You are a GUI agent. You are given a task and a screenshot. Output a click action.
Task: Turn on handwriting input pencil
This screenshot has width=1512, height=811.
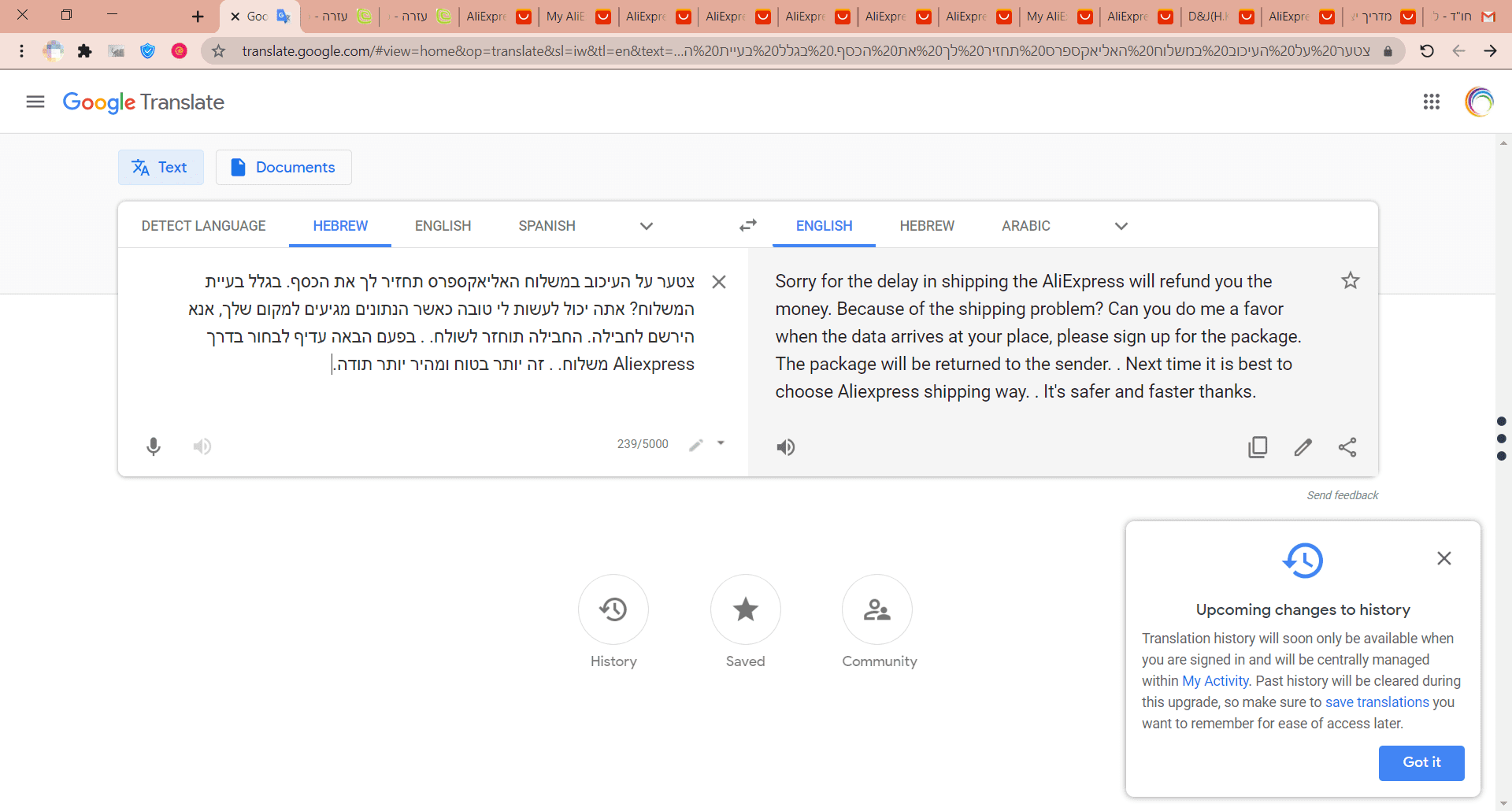pos(696,445)
